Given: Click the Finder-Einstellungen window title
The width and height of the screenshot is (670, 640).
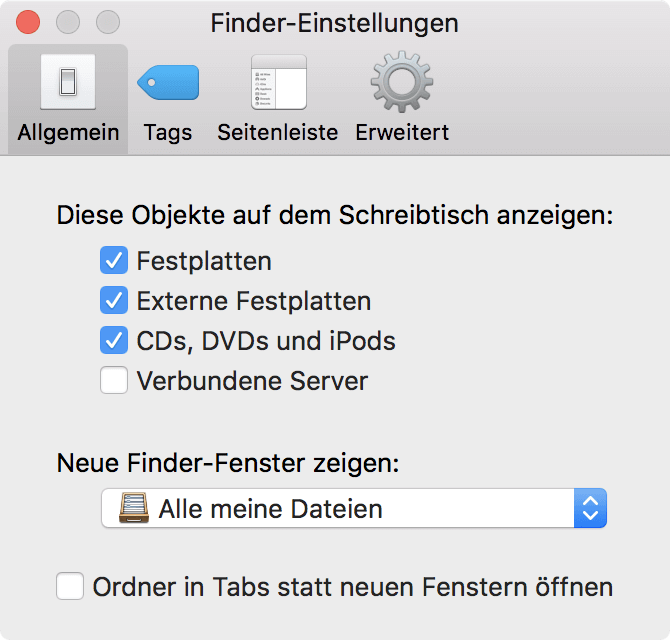Looking at the screenshot, I should [x=335, y=23].
